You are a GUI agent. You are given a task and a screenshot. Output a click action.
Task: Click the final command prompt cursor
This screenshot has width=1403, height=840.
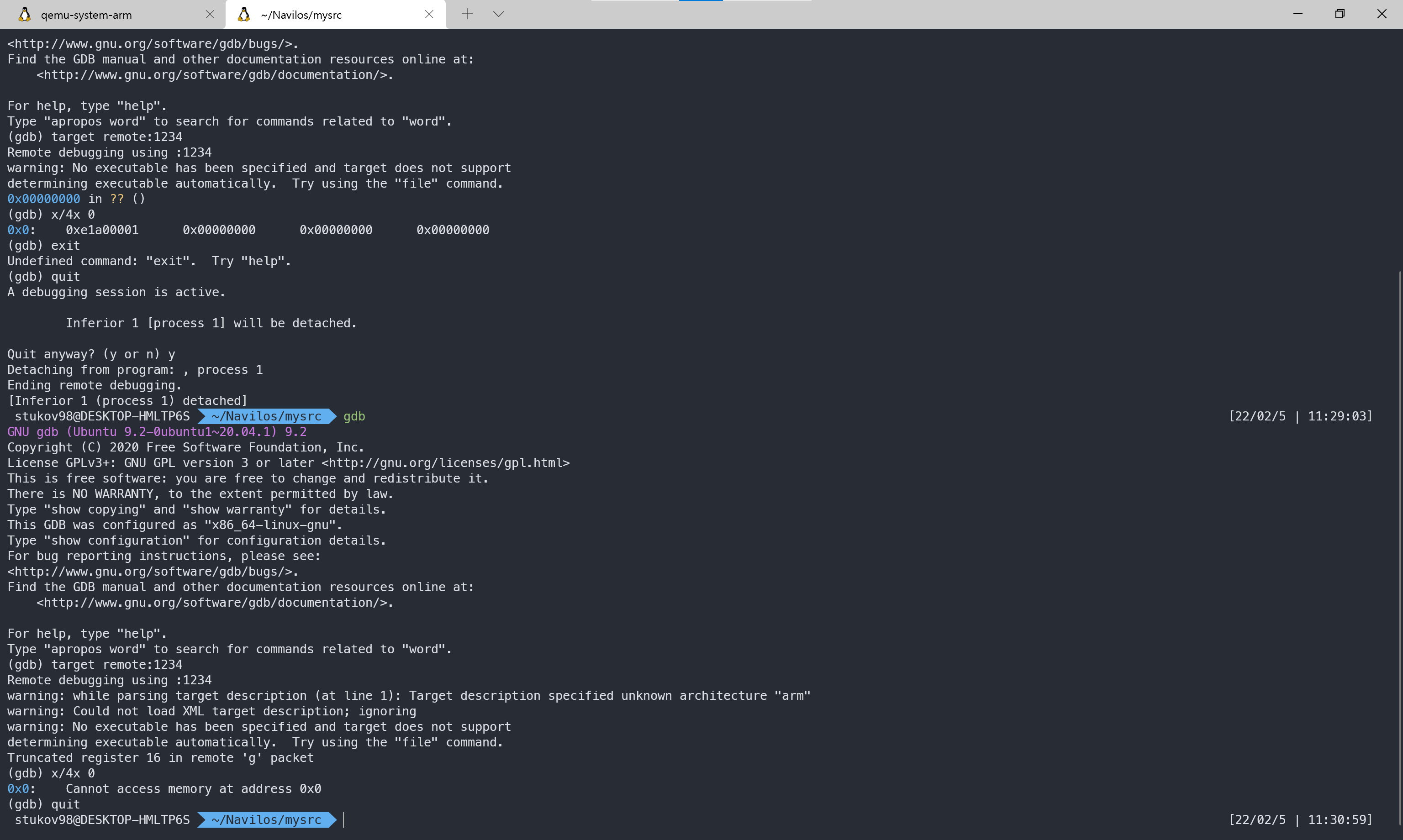point(344,819)
